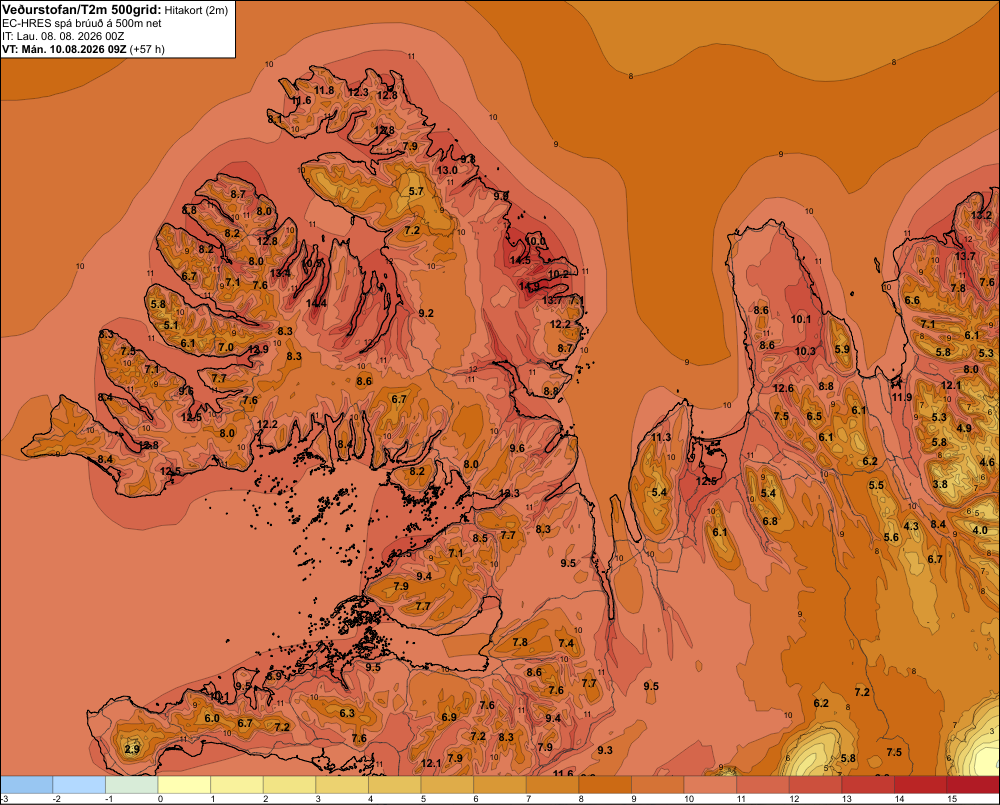Click the 6.9 temperature value on the map
This screenshot has width=1000, height=805.
point(449,716)
